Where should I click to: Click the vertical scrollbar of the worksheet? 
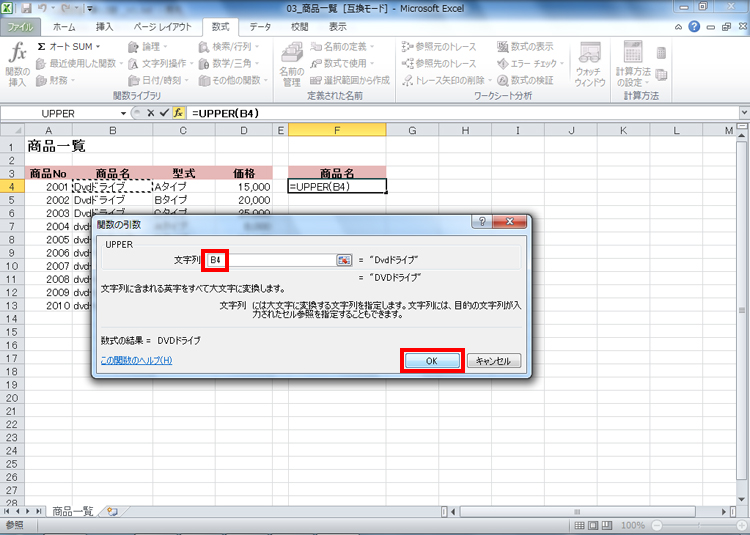click(742, 311)
